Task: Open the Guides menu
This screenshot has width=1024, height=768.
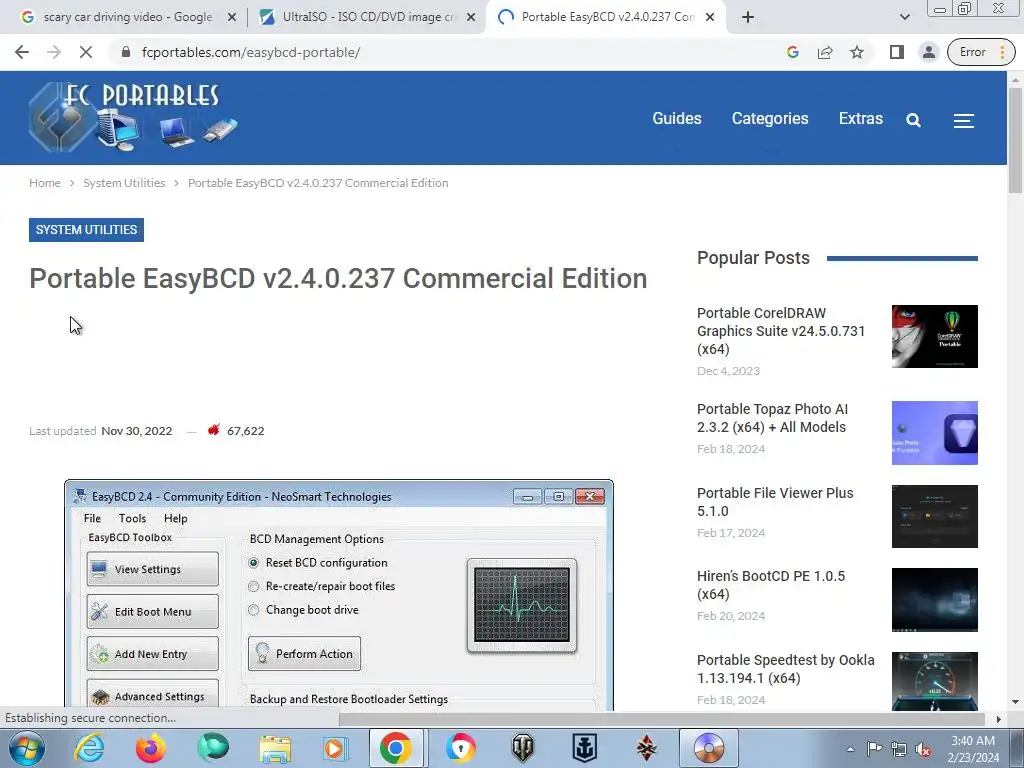Action: pos(677,118)
